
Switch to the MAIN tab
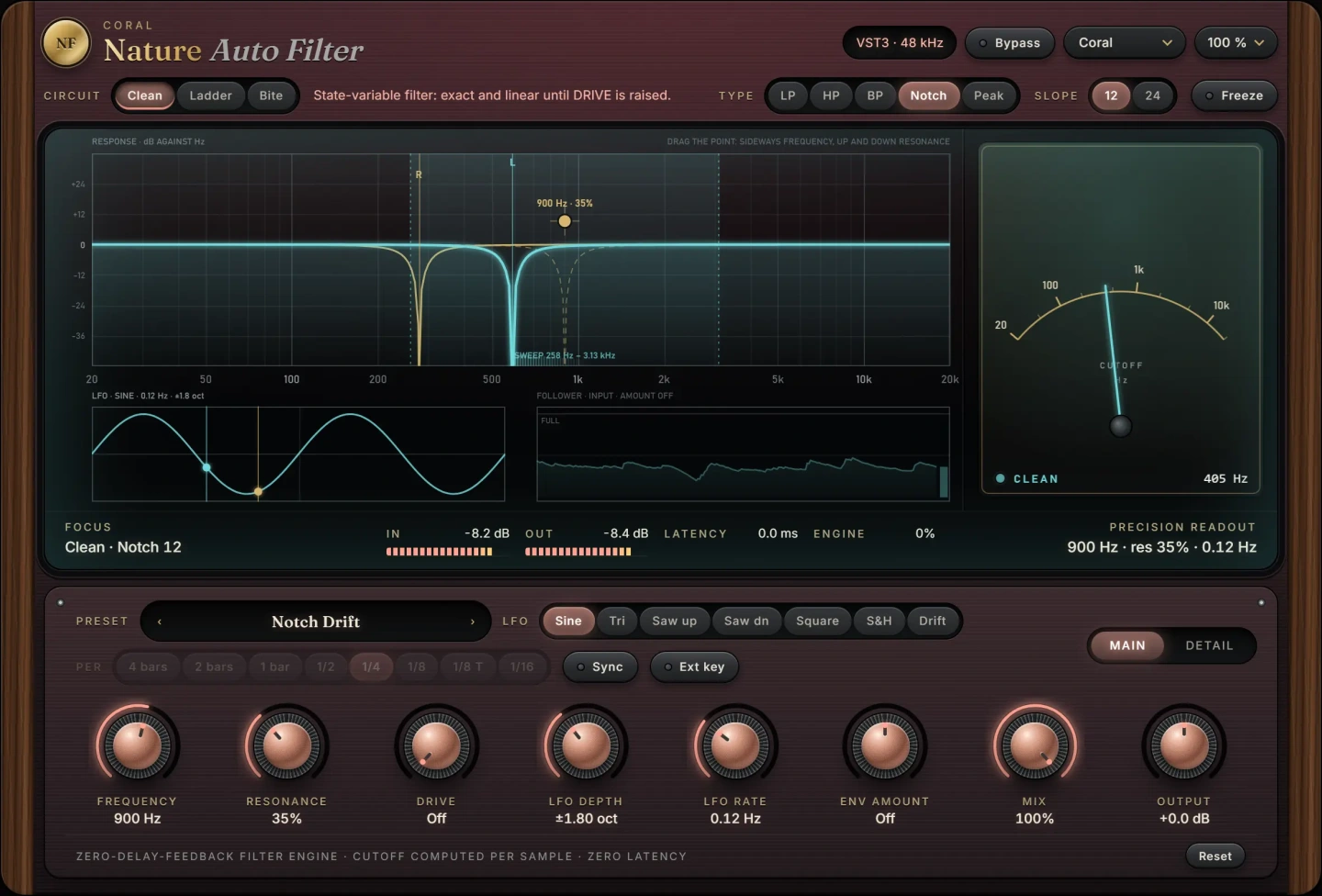(1127, 645)
